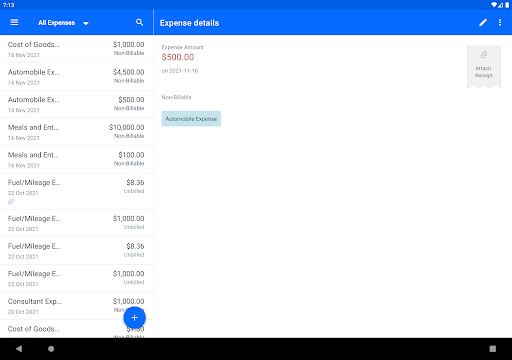Viewport: 512px width, 360px height.
Task: Select the Automobile expense of $500.00
Action: click(77, 104)
